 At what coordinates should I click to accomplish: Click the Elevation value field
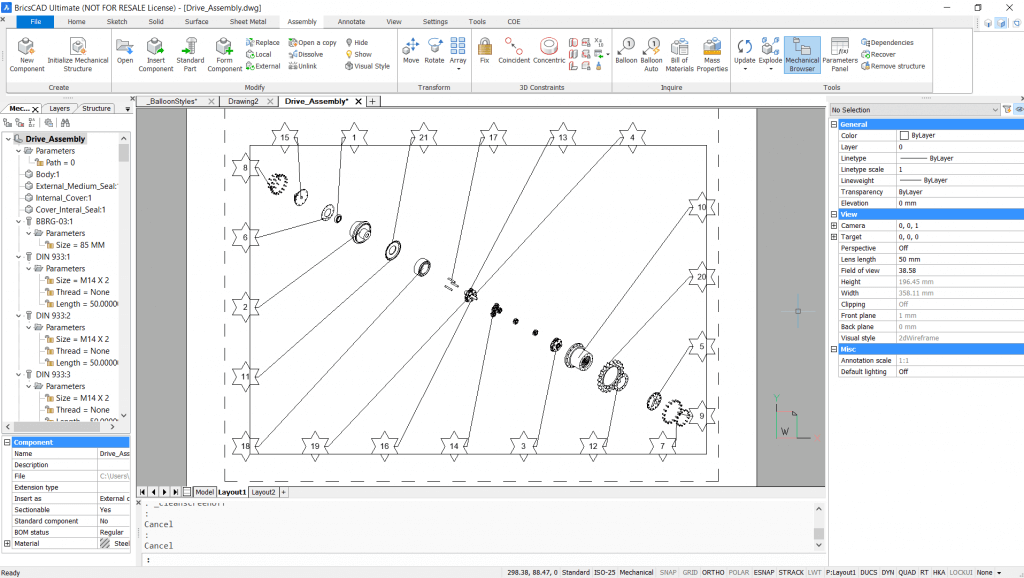click(x=960, y=203)
